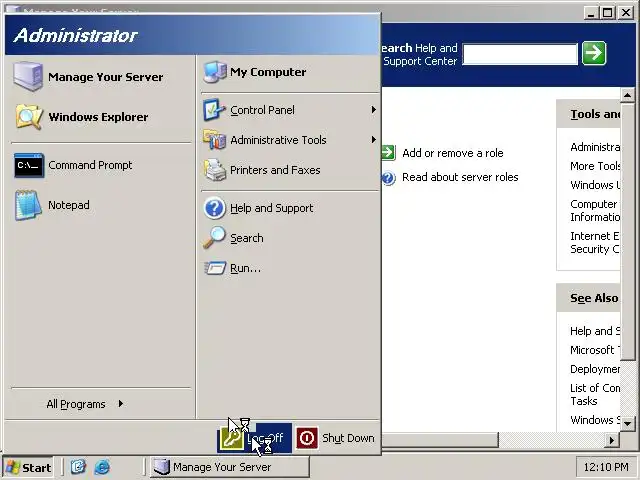The width and height of the screenshot is (640, 480).
Task: Click the Help and Support text label
Action: (x=271, y=208)
